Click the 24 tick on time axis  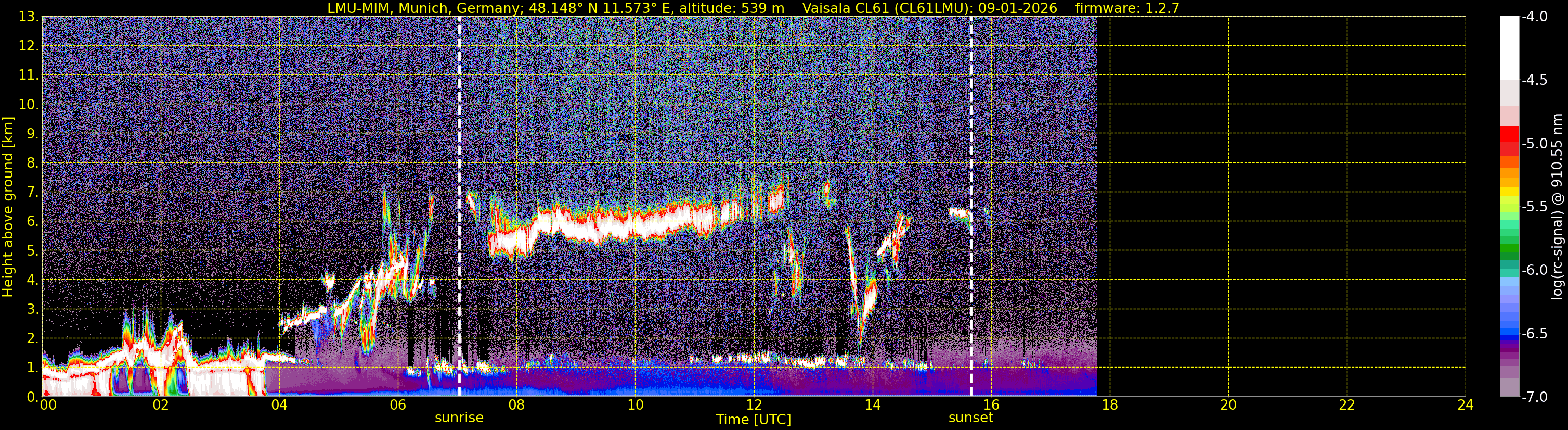point(1465,404)
